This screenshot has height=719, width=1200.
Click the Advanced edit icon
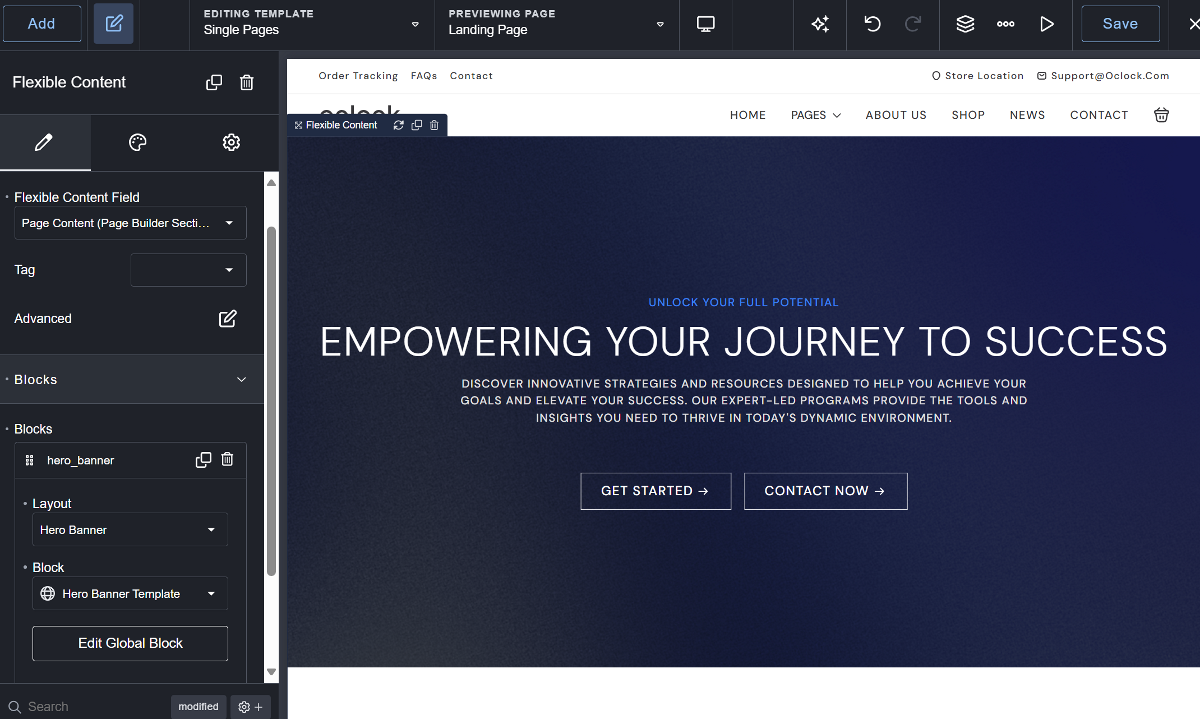click(228, 319)
